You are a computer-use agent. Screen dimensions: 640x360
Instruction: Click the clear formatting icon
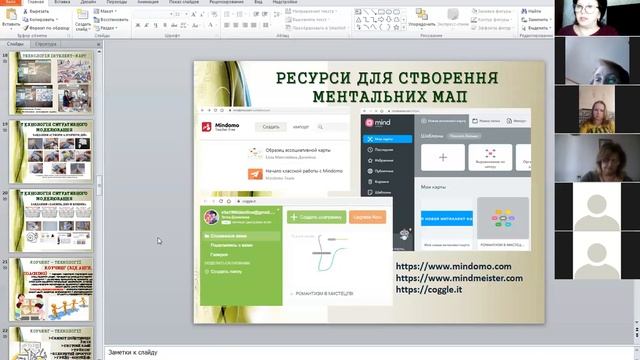click(214, 14)
